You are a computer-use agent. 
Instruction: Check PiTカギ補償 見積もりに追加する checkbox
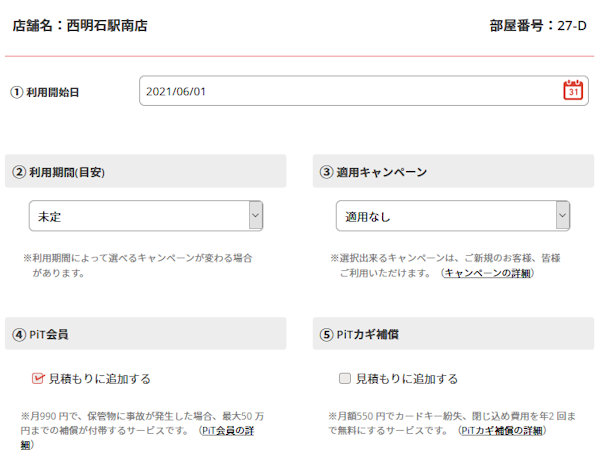(345, 378)
